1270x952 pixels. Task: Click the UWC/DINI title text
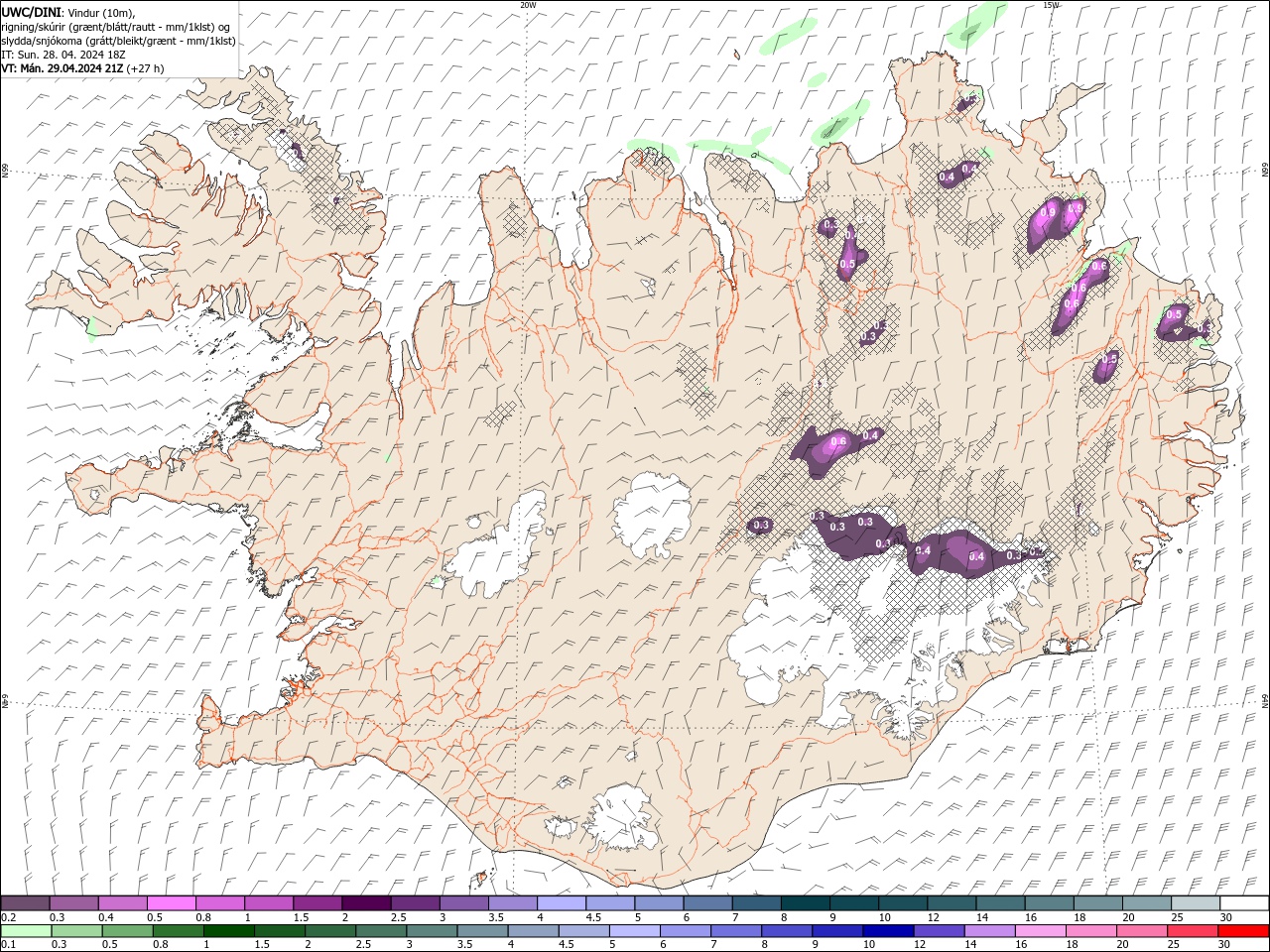coord(33,12)
